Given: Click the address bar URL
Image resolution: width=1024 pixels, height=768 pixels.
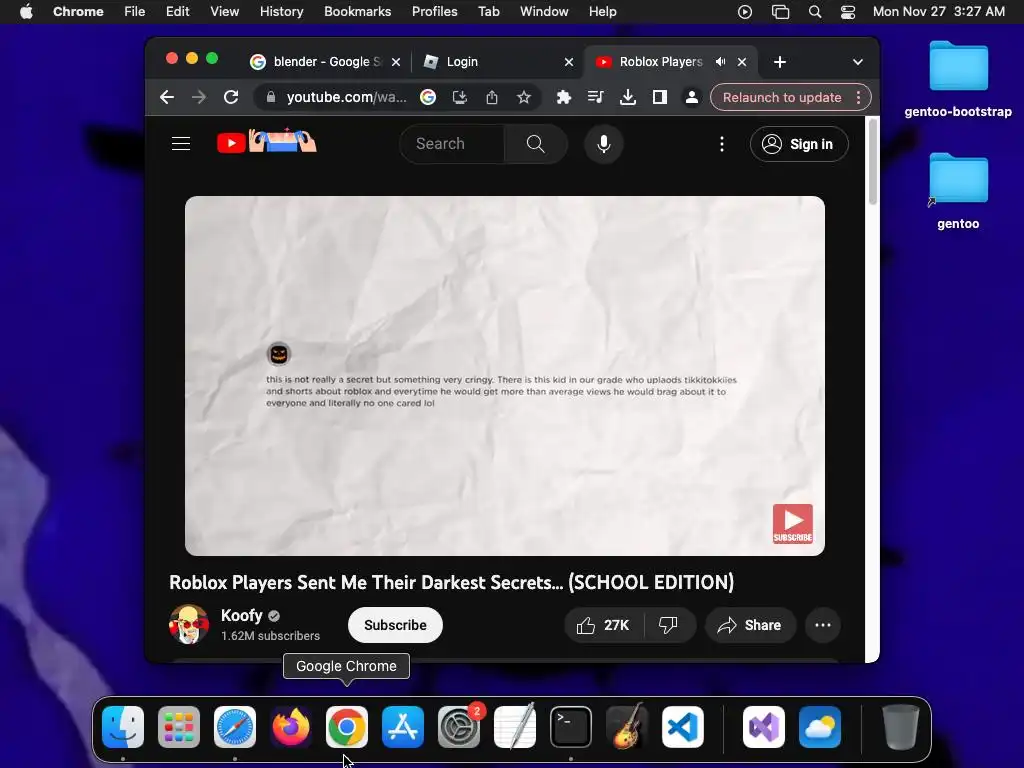Looking at the screenshot, I should point(346,97).
